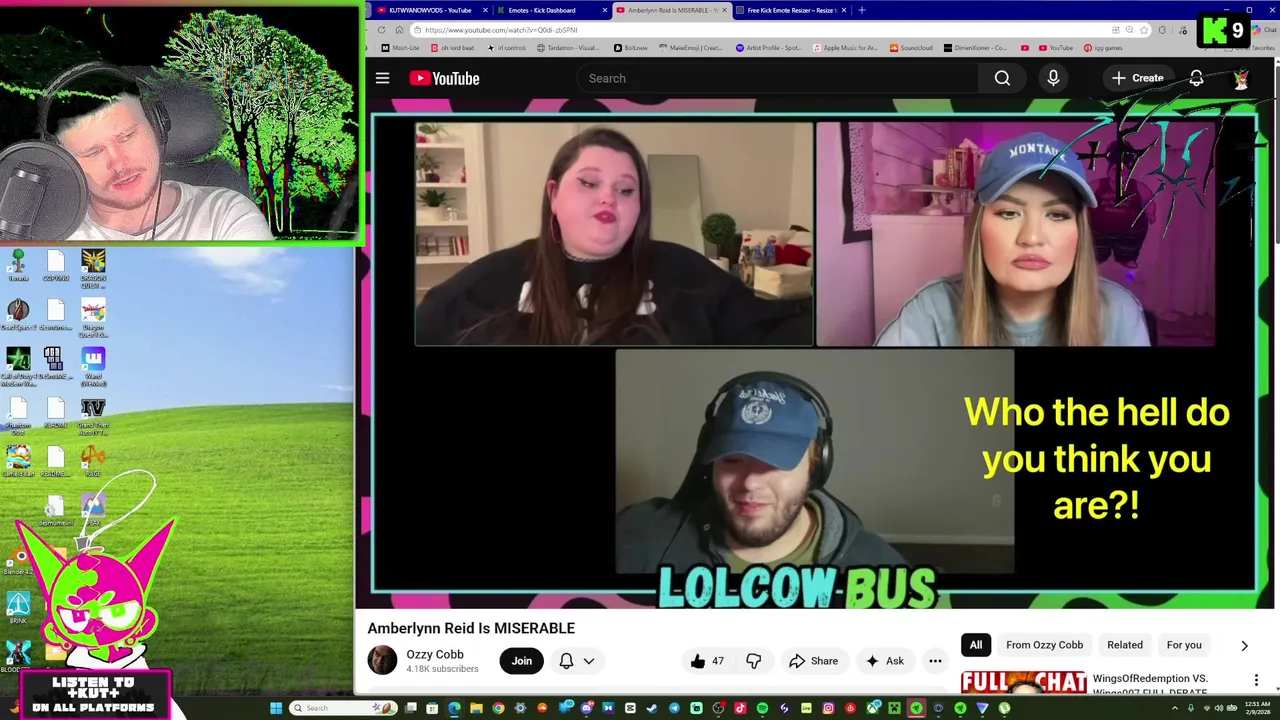Screen dimensions: 1280x720
Task: Open Chrome from the taskbar
Action: 499,709
